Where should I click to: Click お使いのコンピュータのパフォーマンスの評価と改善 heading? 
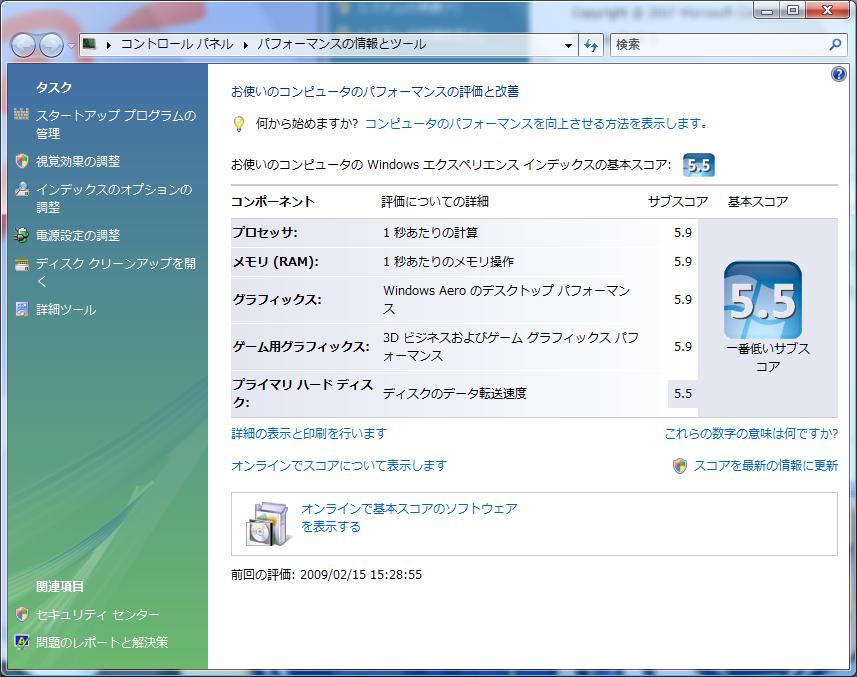click(375, 91)
